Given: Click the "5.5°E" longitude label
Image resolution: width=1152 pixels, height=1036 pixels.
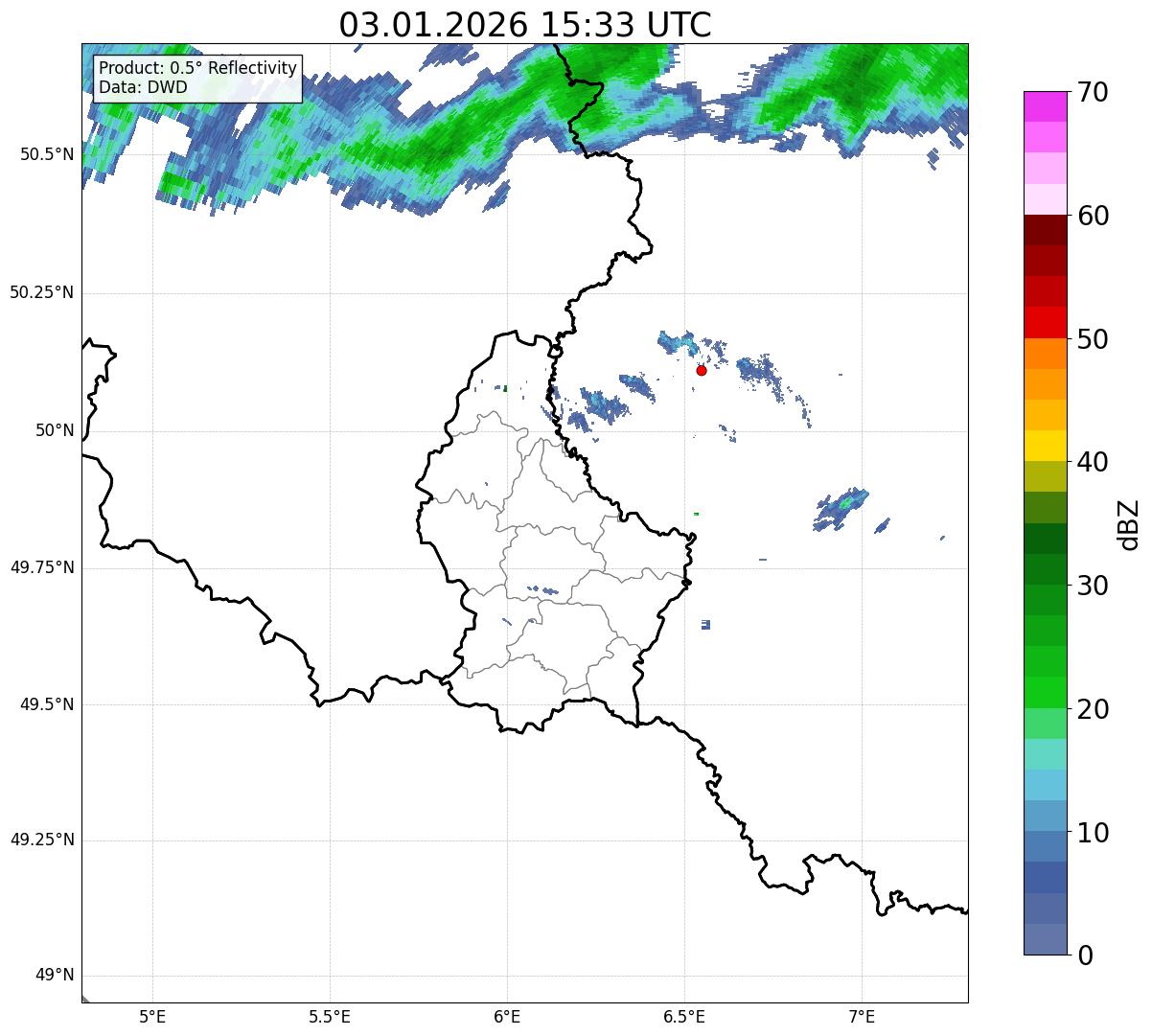Looking at the screenshot, I should 330,1016.
